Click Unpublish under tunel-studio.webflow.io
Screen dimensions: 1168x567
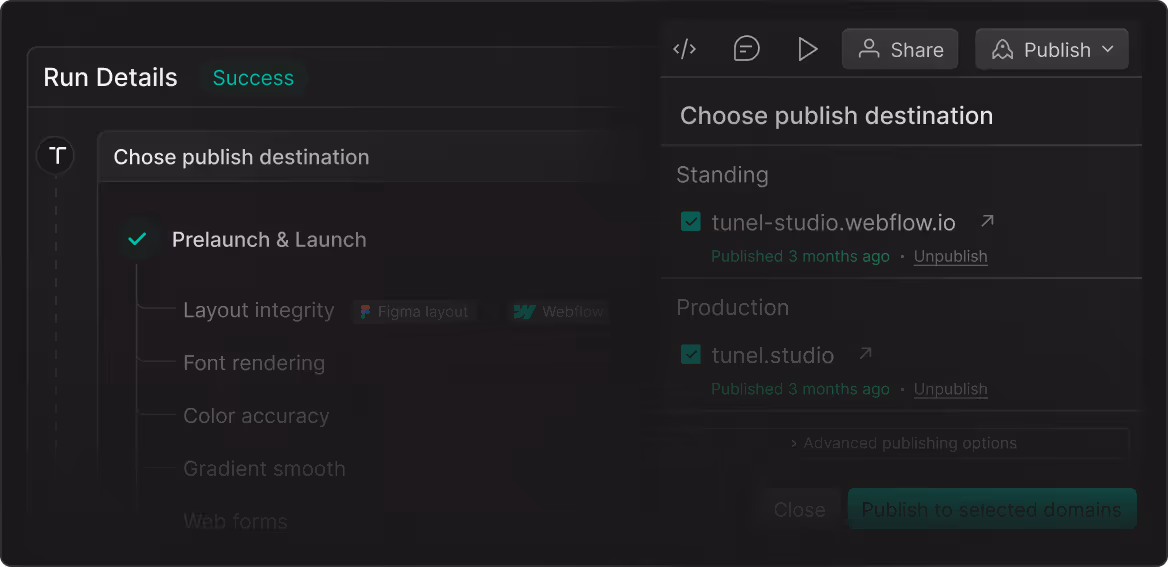click(950, 256)
